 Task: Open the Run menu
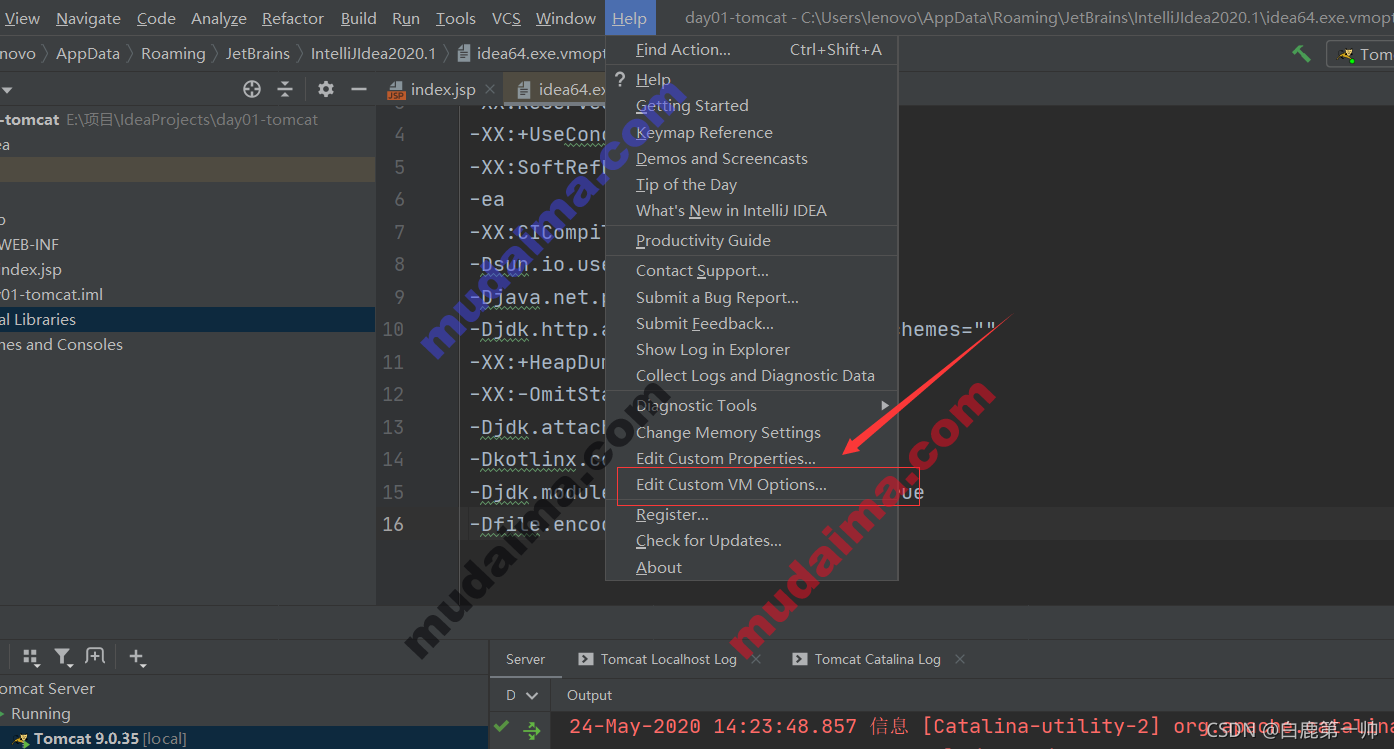pos(406,18)
